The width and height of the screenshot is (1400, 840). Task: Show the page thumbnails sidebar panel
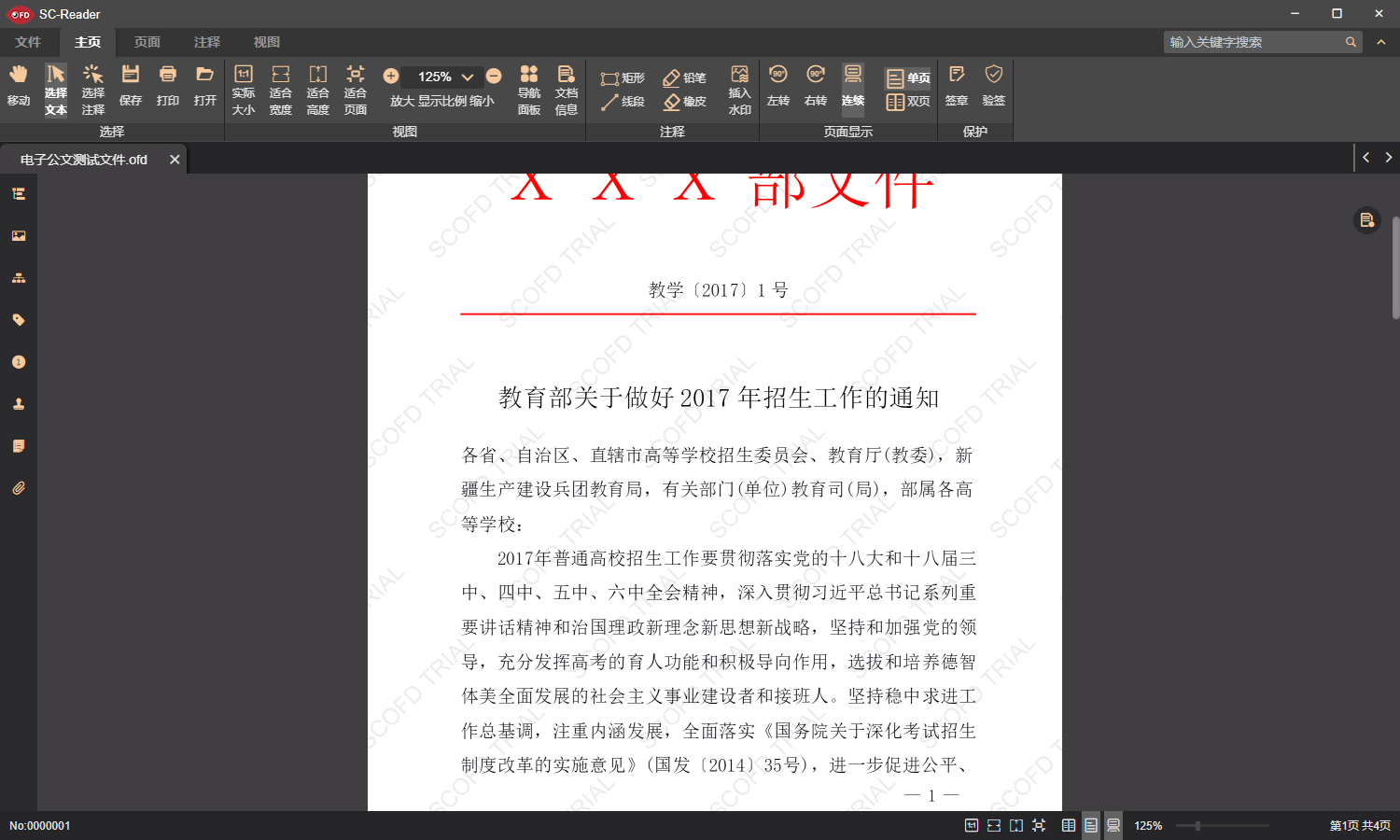pos(19,235)
